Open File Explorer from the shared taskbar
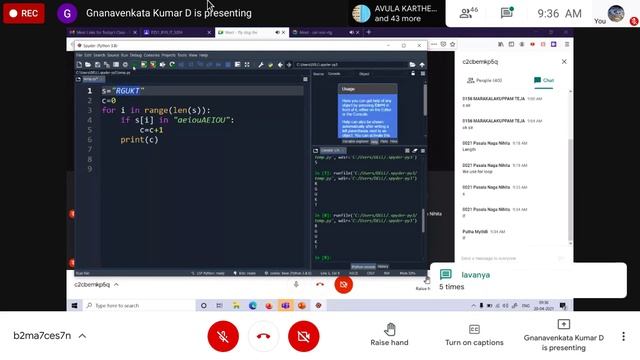This screenshot has height=360, width=640. tap(236, 305)
